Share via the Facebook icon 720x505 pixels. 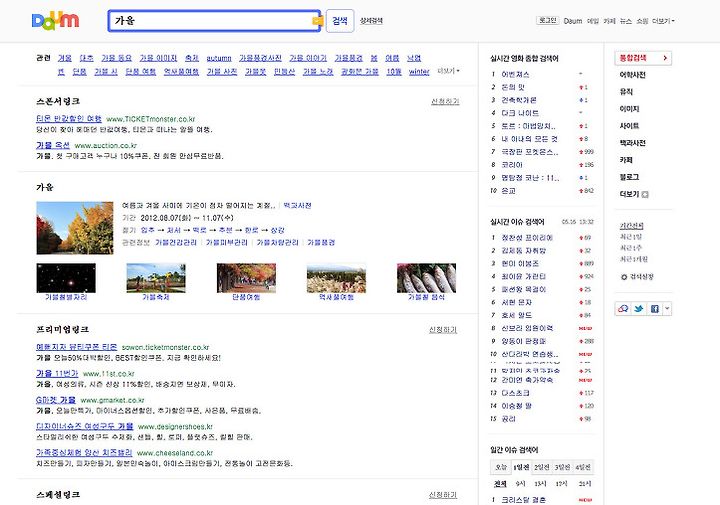pyautogui.click(x=654, y=309)
